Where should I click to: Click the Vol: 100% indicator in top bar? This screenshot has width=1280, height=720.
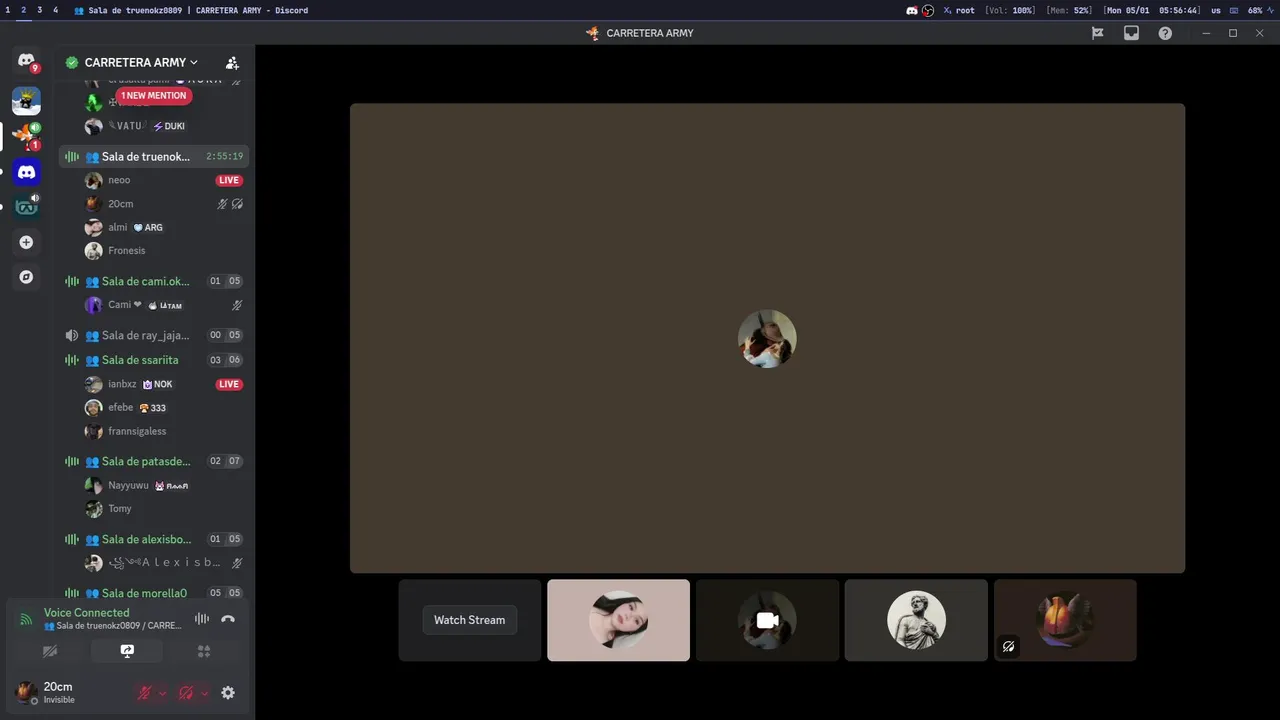(1010, 10)
